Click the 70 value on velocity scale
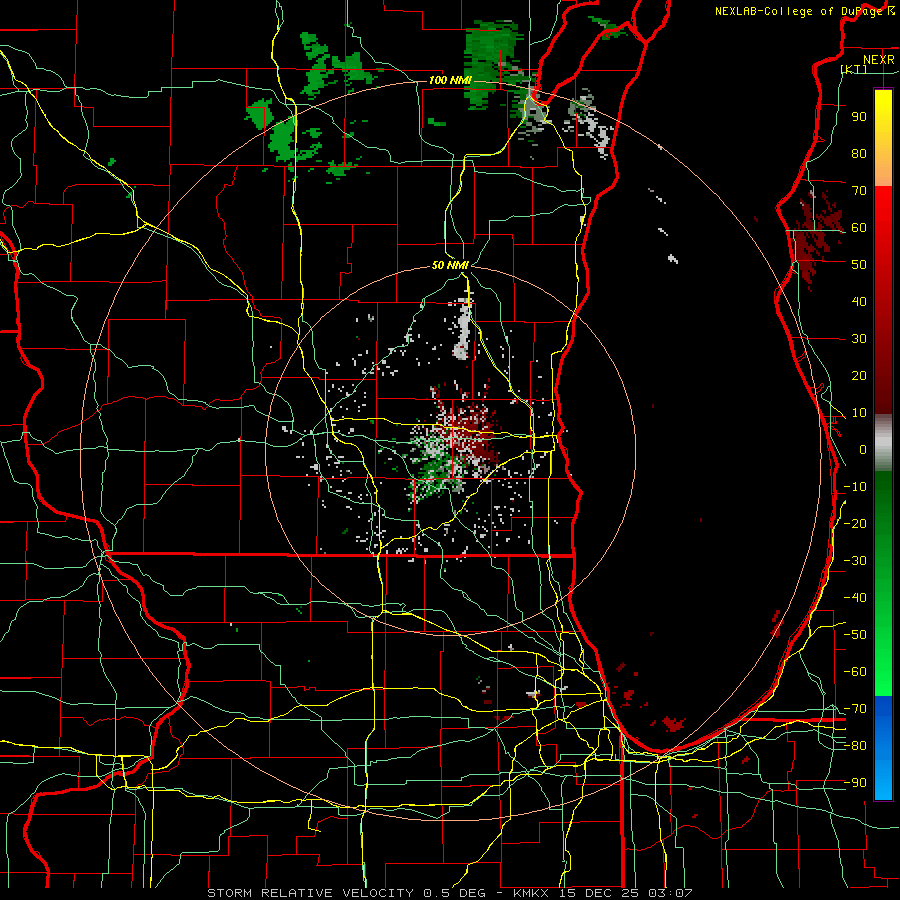Screen dimensions: 900x900 [859, 191]
